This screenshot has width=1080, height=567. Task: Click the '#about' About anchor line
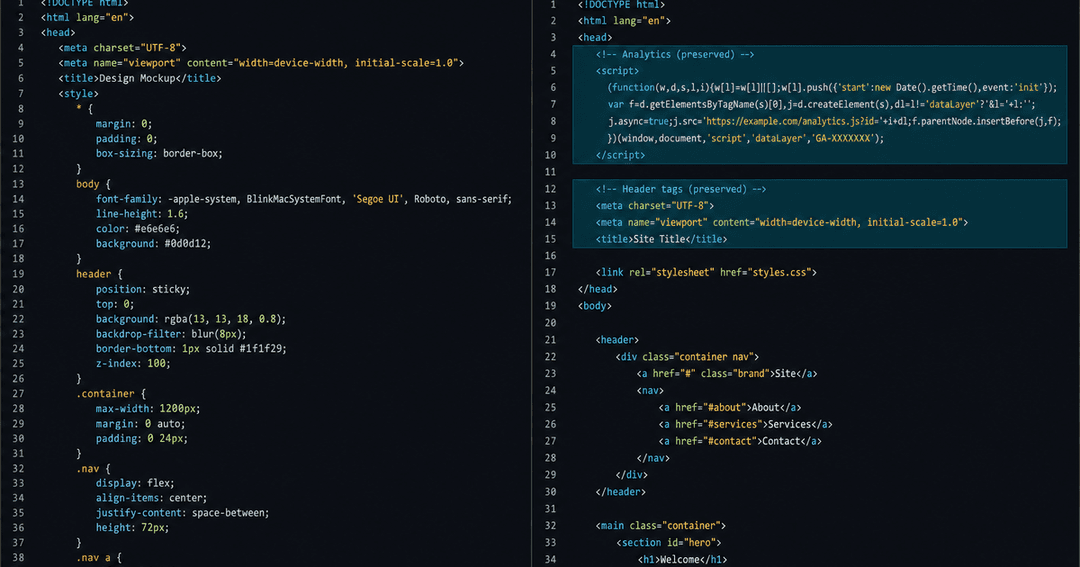[x=730, y=407]
